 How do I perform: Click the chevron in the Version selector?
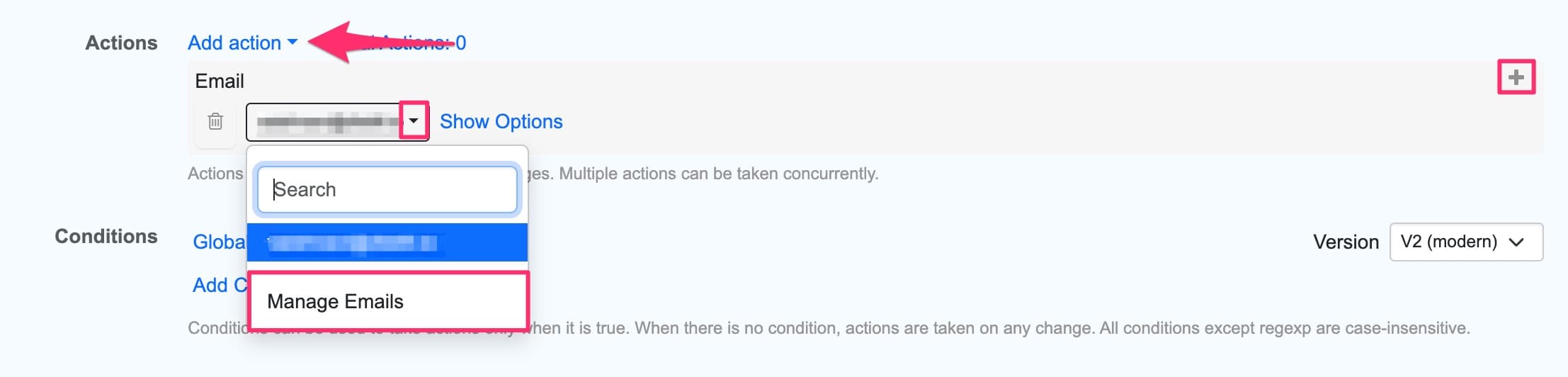pyautogui.click(x=1516, y=242)
